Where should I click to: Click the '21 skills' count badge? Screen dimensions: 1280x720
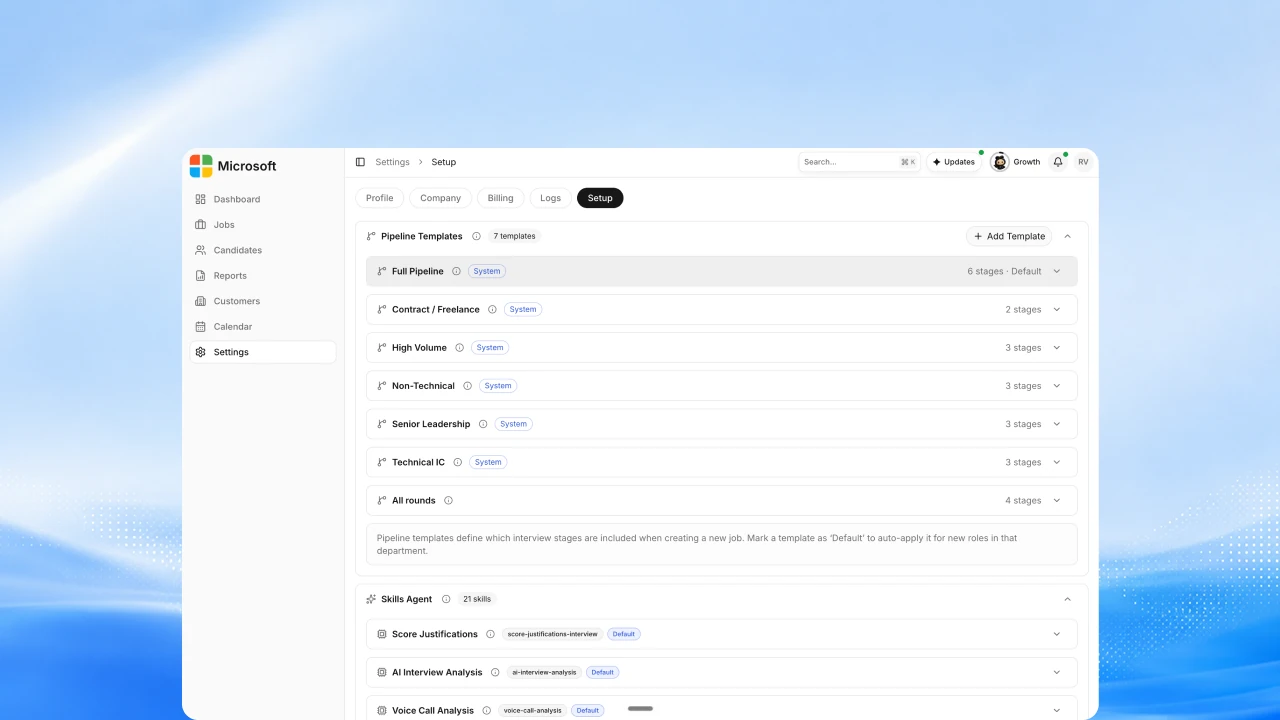pos(477,599)
